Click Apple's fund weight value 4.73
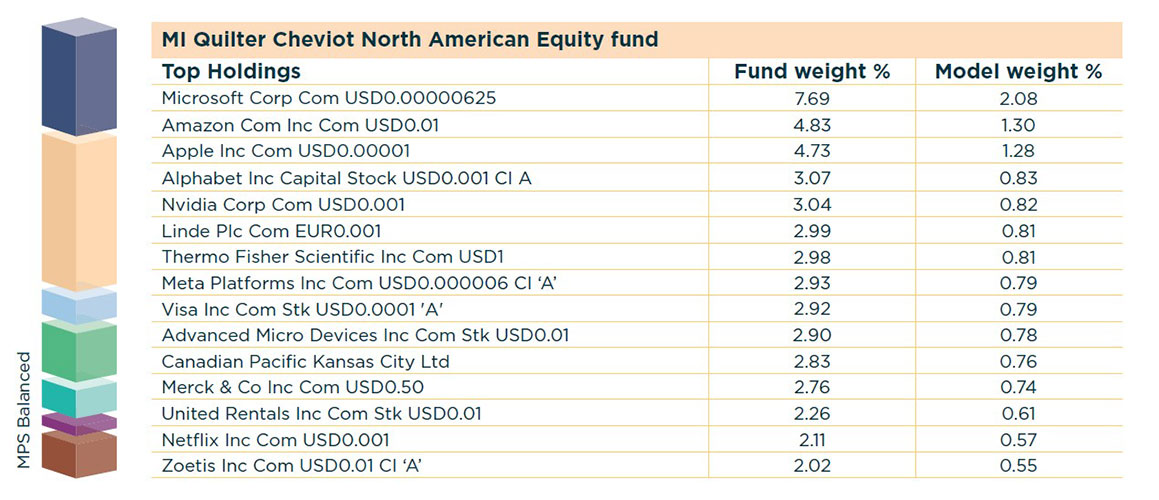 (811, 151)
